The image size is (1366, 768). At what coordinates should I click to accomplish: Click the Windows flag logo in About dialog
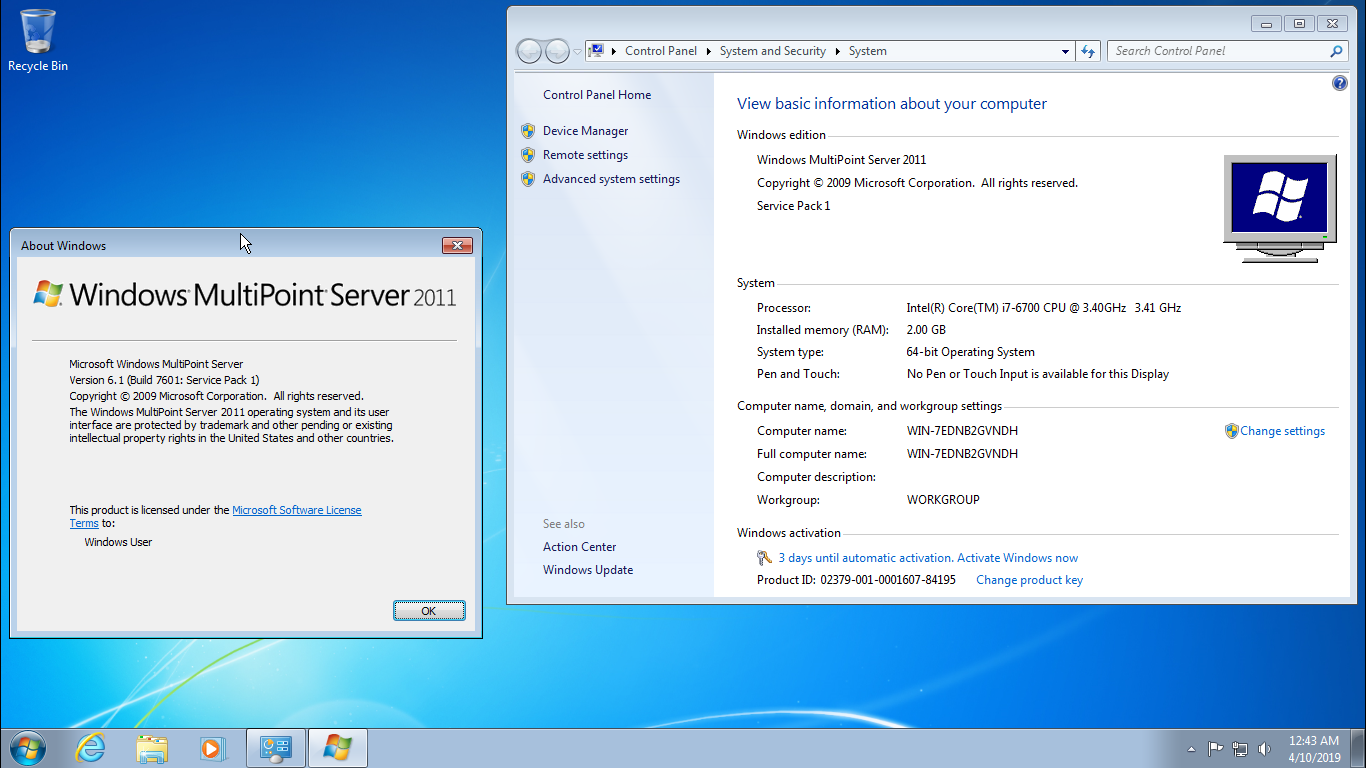(x=48, y=294)
